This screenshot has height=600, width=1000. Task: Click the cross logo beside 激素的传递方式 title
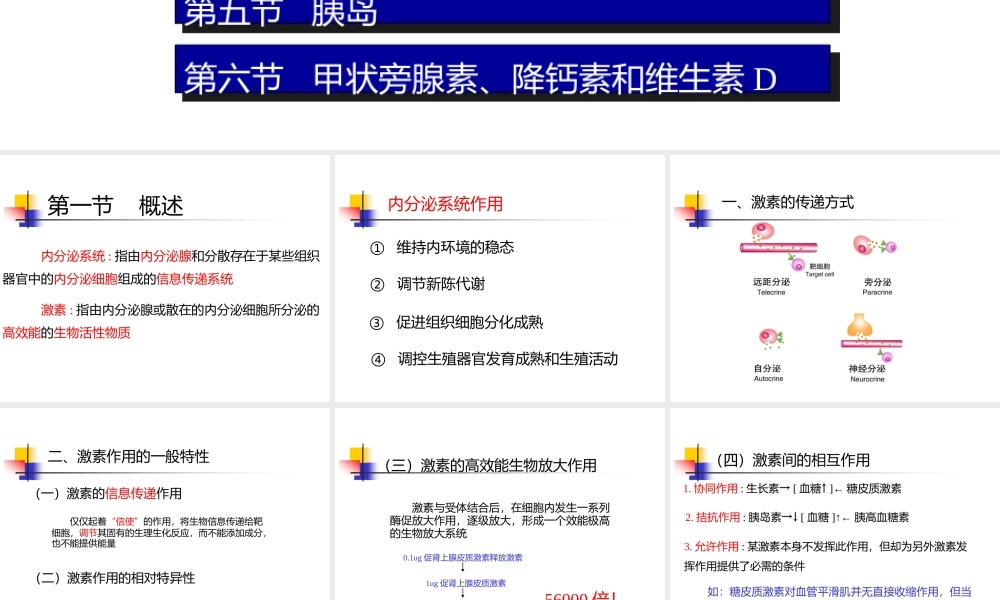(694, 208)
